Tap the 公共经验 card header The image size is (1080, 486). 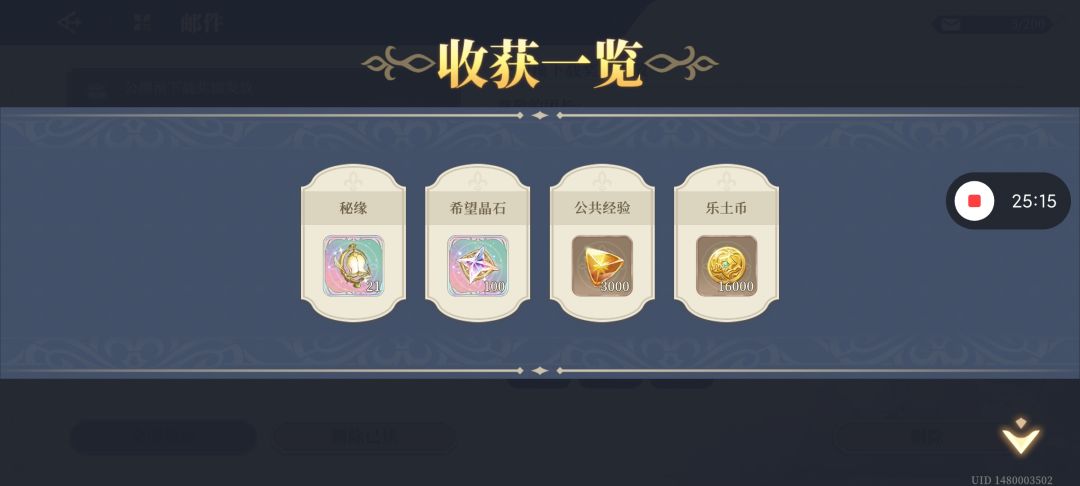602,208
